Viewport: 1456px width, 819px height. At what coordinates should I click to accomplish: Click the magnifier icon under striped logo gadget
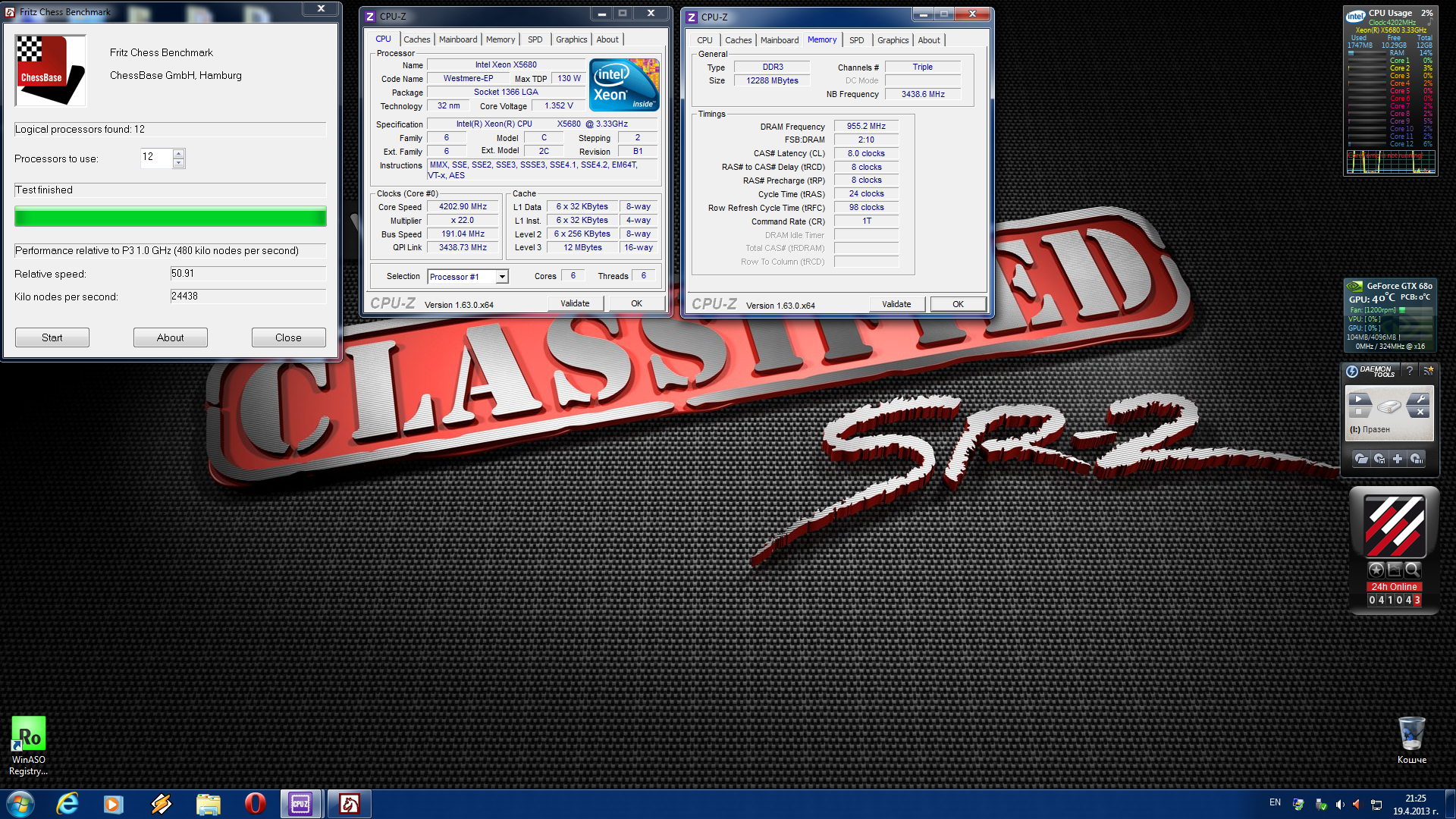(1412, 570)
